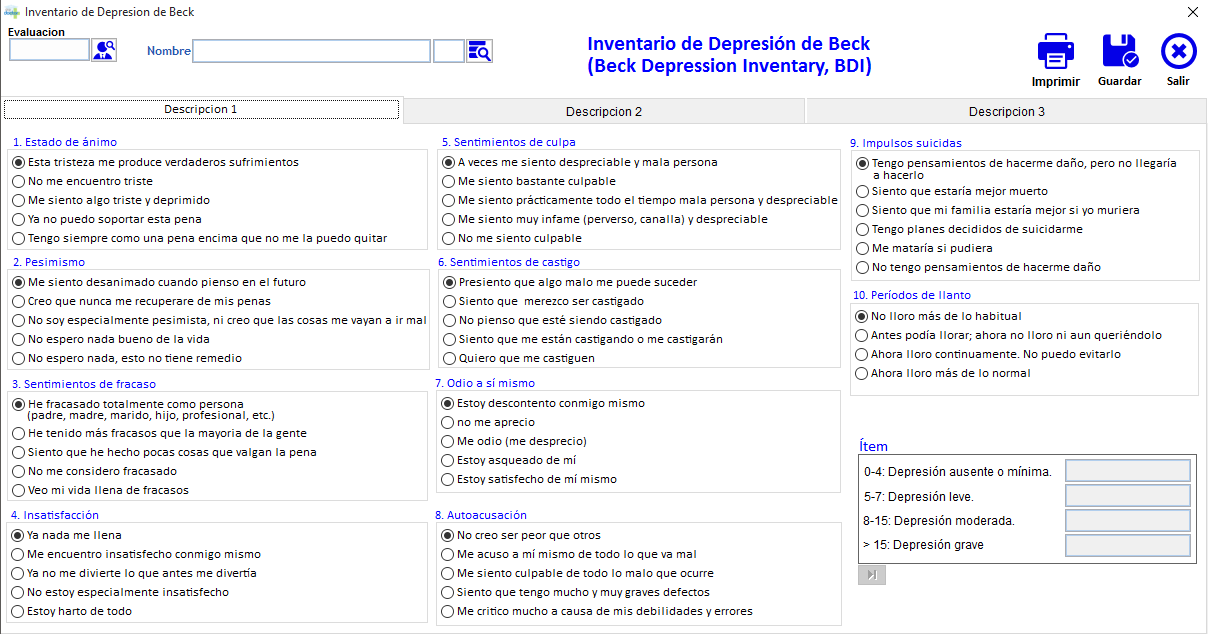Select 'Estoy satisfecho de mí mismo'

[x=529, y=479]
